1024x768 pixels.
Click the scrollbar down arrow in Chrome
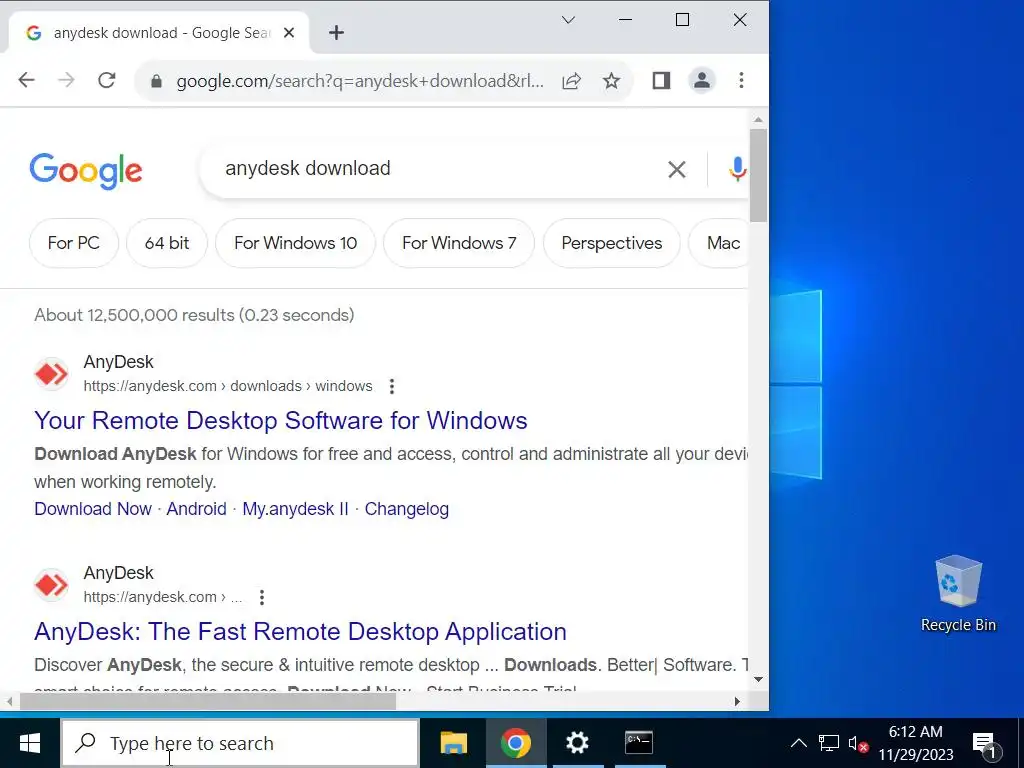tap(758, 679)
